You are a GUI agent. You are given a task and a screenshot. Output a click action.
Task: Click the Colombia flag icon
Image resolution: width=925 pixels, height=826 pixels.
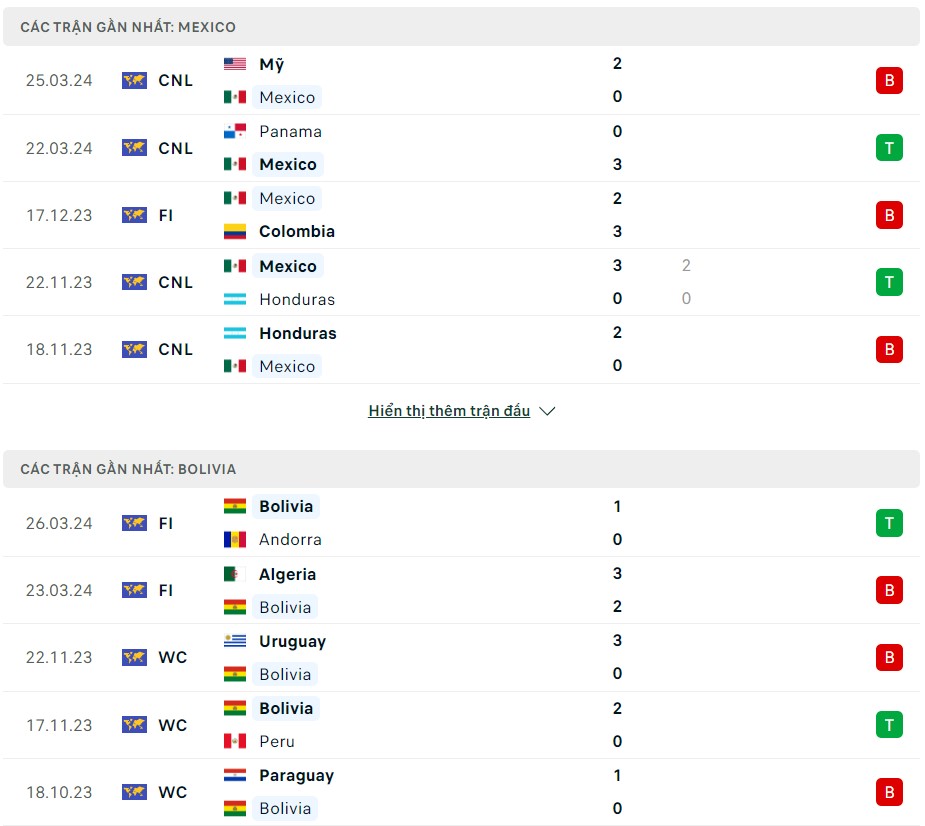point(235,232)
